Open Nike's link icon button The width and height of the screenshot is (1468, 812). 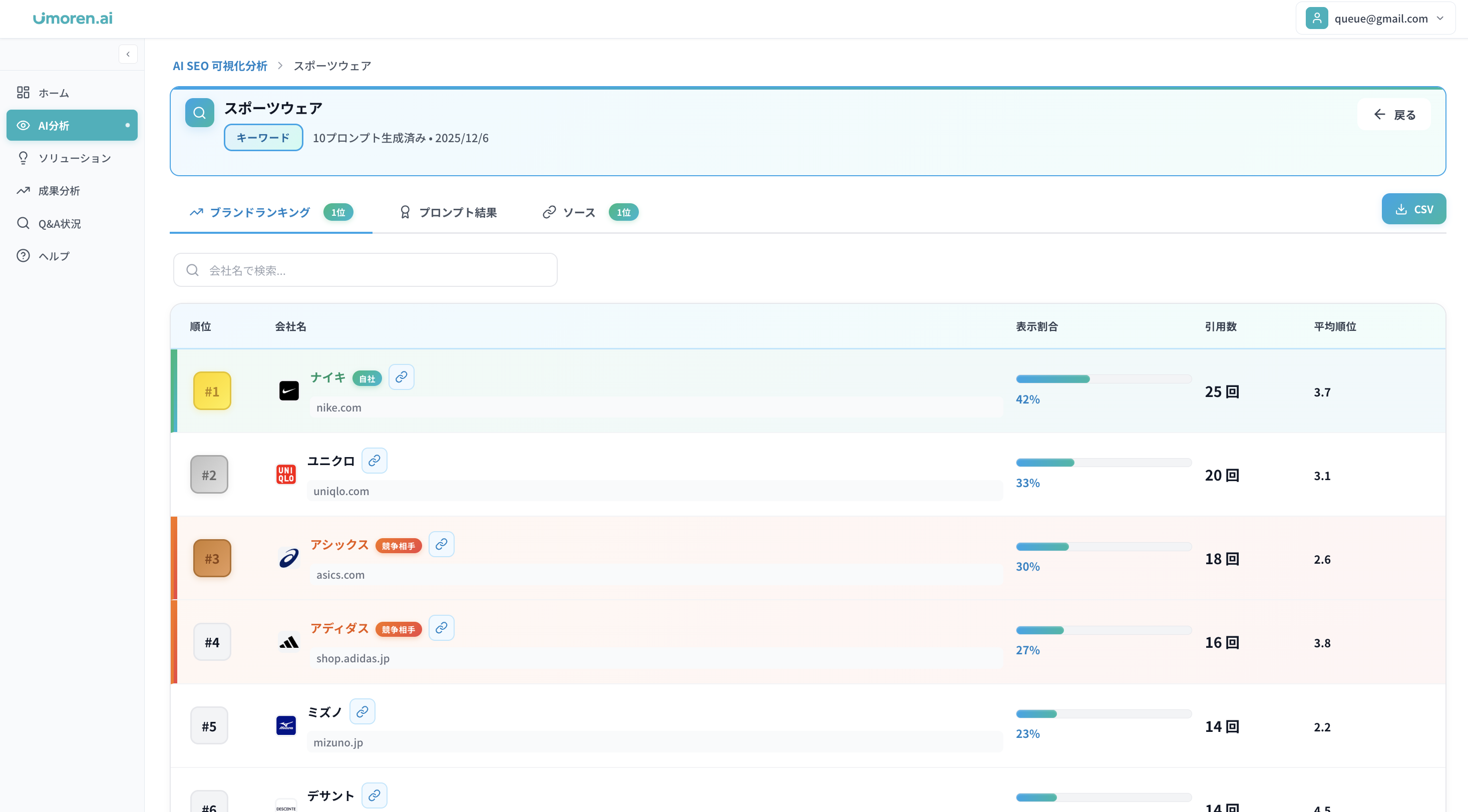[x=401, y=377]
